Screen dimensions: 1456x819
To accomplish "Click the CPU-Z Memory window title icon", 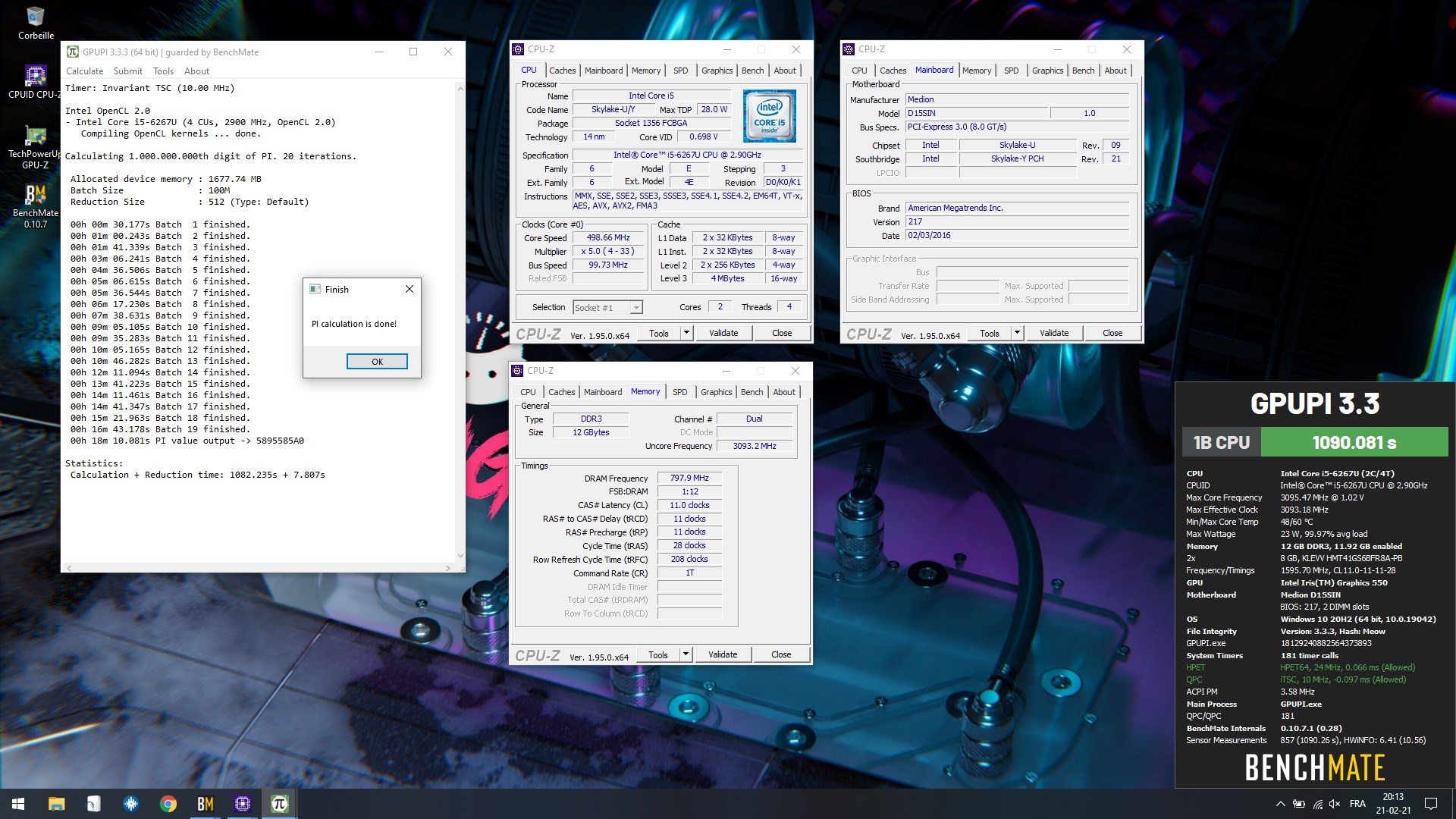I will point(517,371).
